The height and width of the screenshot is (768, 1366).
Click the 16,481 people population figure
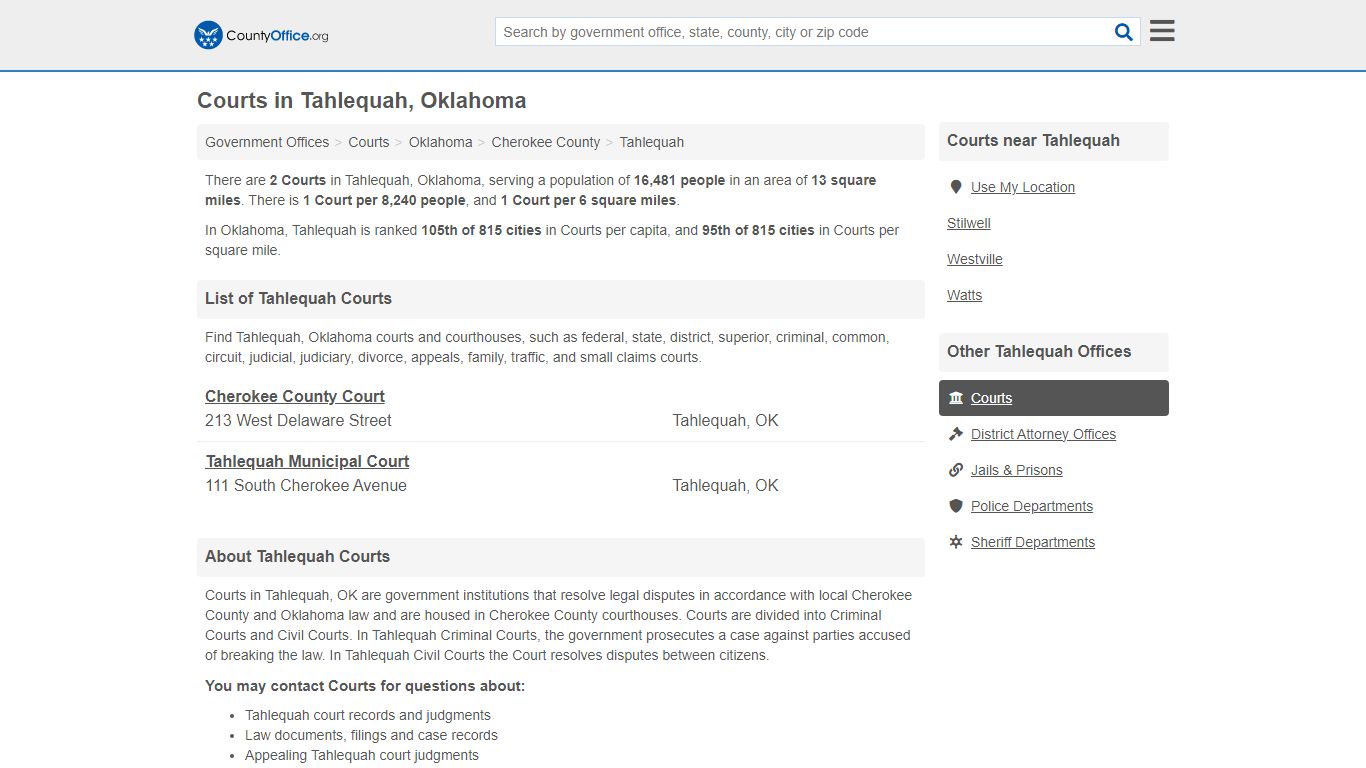[679, 180]
